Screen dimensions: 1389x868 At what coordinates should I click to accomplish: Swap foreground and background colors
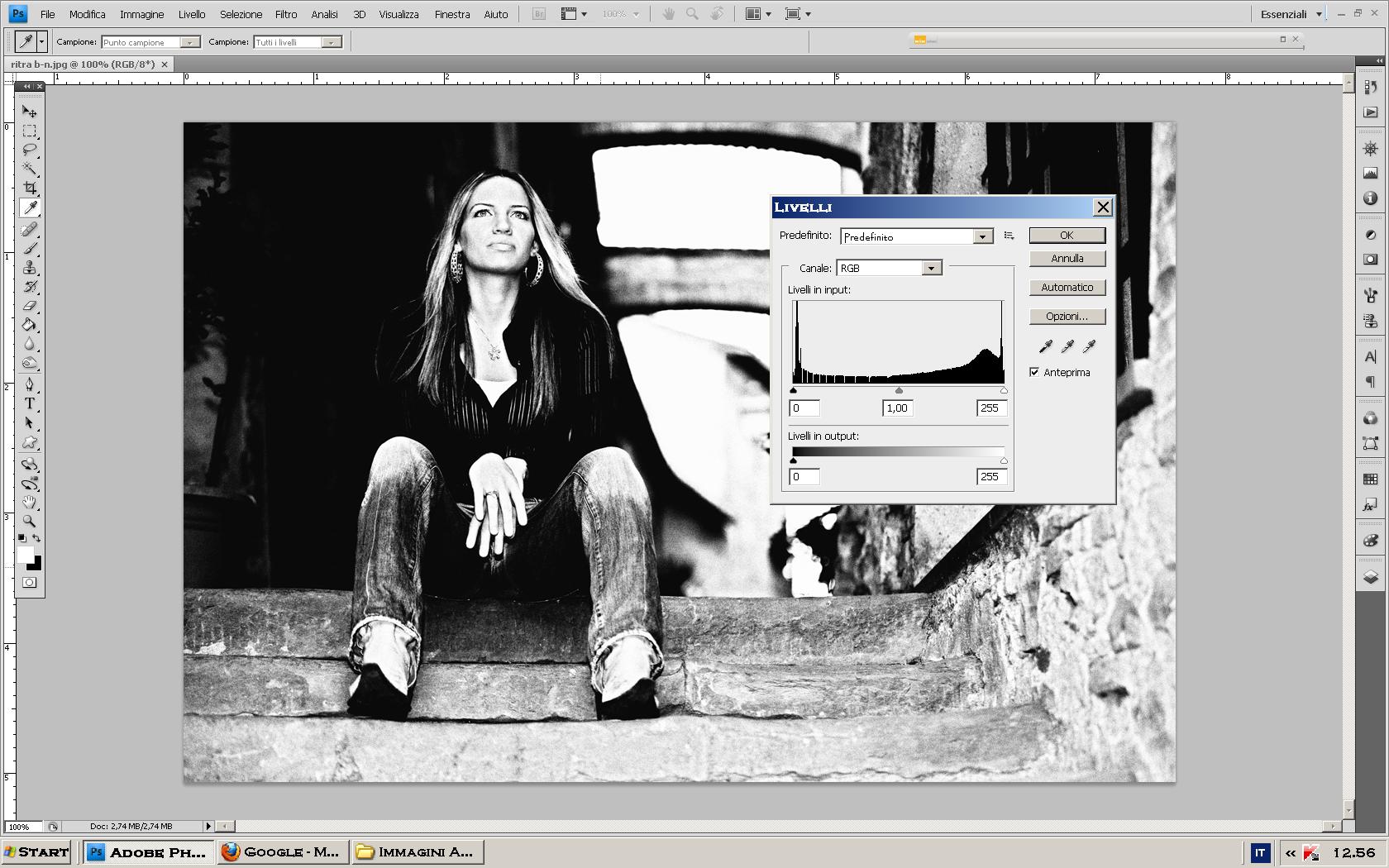[36, 538]
